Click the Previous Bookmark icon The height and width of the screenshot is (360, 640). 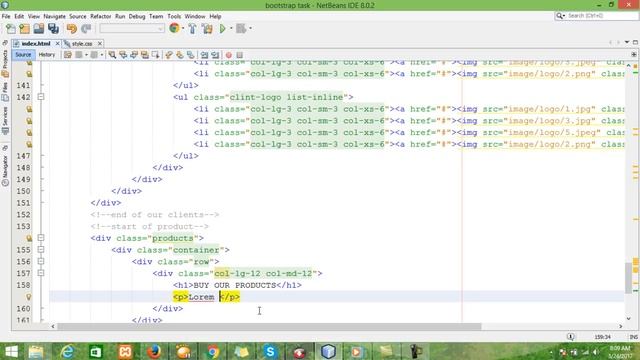(169, 55)
